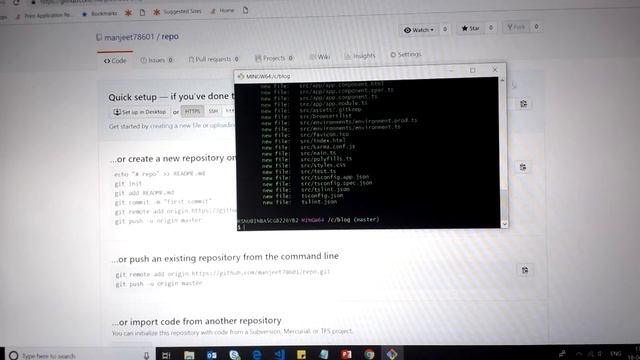Open the fork count beside Fork
The image size is (640, 360).
pos(536,27)
